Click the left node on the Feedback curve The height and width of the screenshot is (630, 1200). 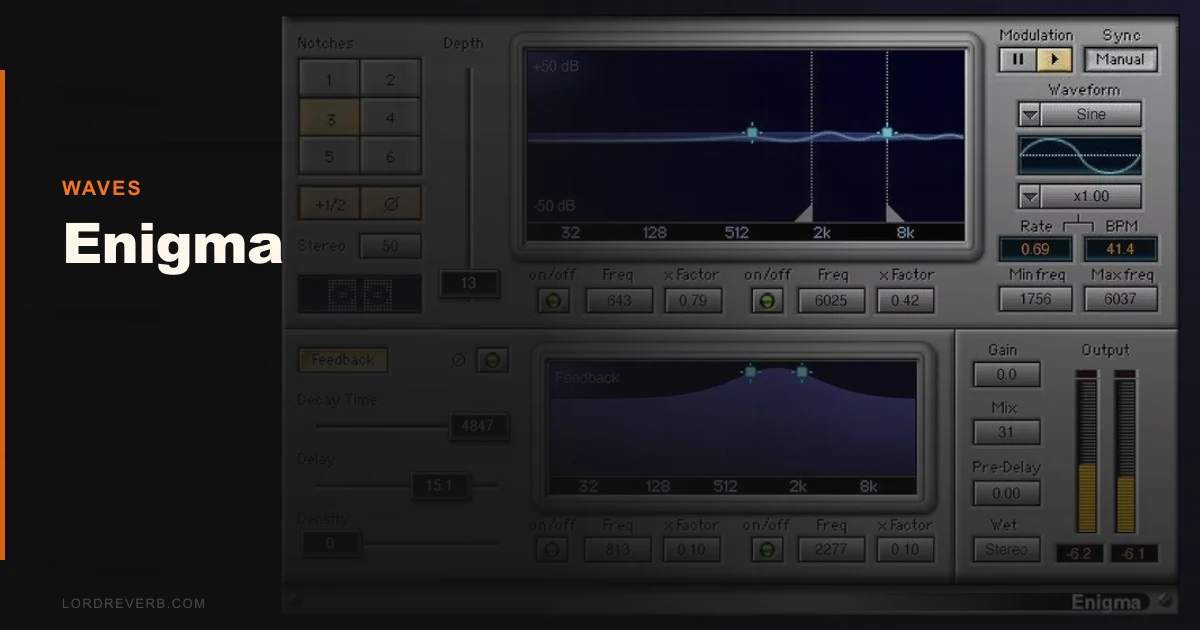[x=750, y=372]
